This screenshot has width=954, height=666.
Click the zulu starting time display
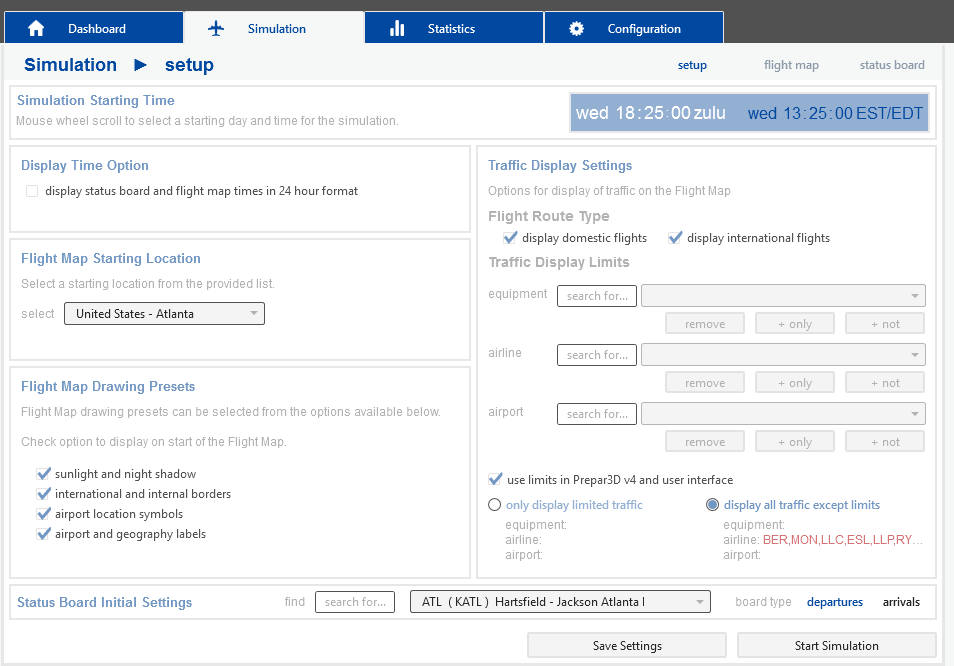click(650, 113)
